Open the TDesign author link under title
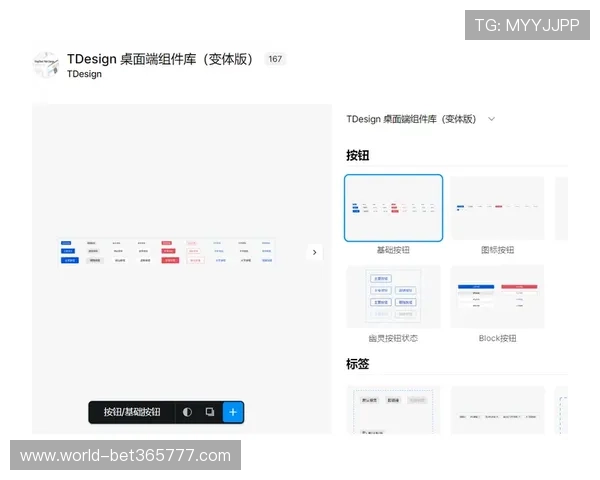The width and height of the screenshot is (600, 480). tap(84, 74)
